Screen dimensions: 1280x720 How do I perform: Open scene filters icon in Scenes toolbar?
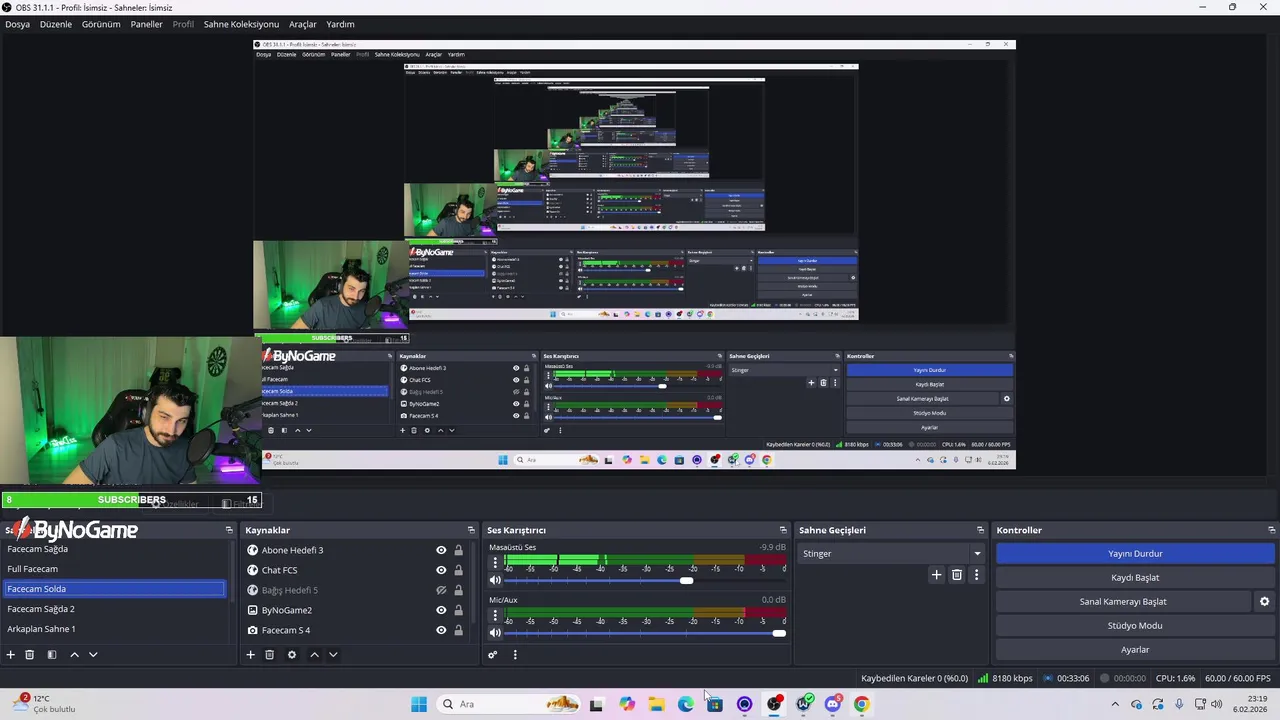(52, 655)
